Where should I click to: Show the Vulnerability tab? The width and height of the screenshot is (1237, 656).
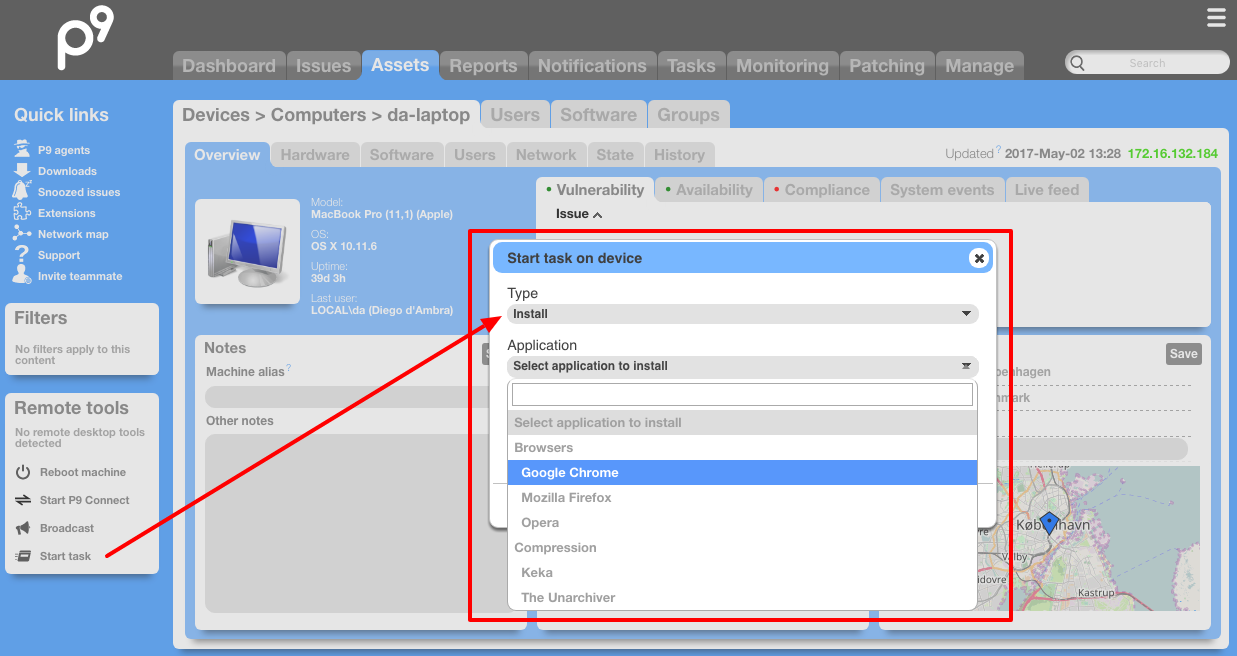[595, 190]
